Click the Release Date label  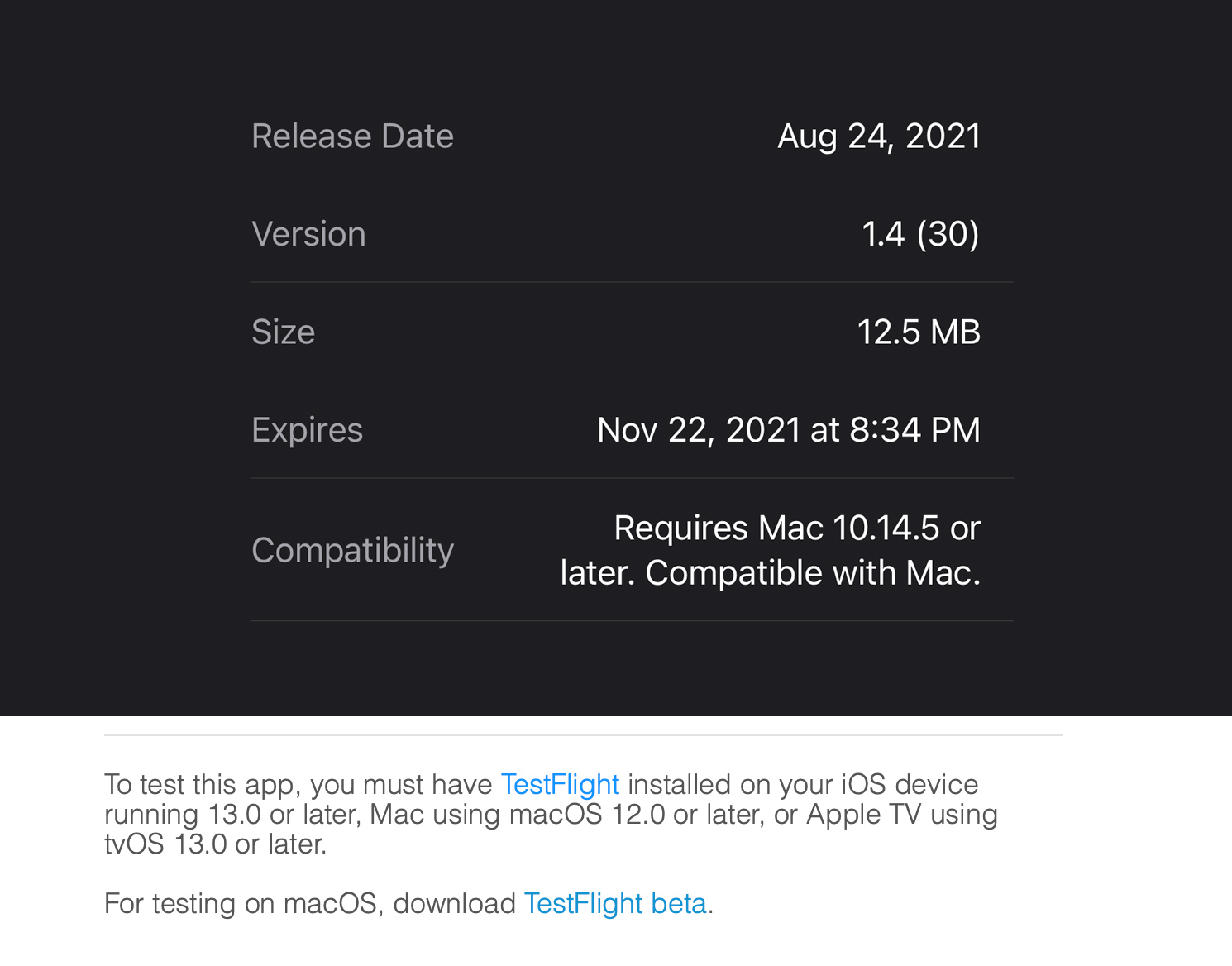(x=352, y=136)
